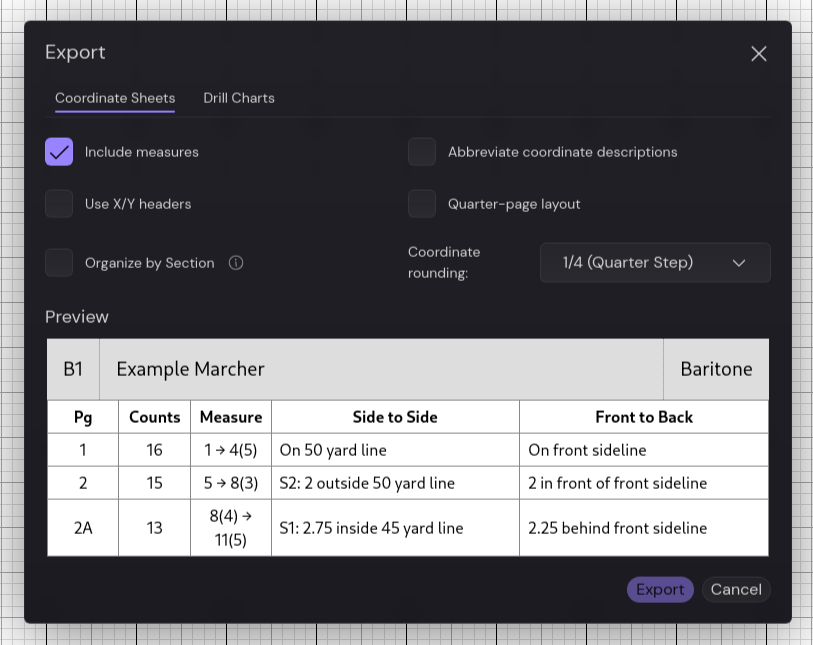This screenshot has width=813, height=645.
Task: Switch to the Drill Charts tab
Action: coord(239,98)
